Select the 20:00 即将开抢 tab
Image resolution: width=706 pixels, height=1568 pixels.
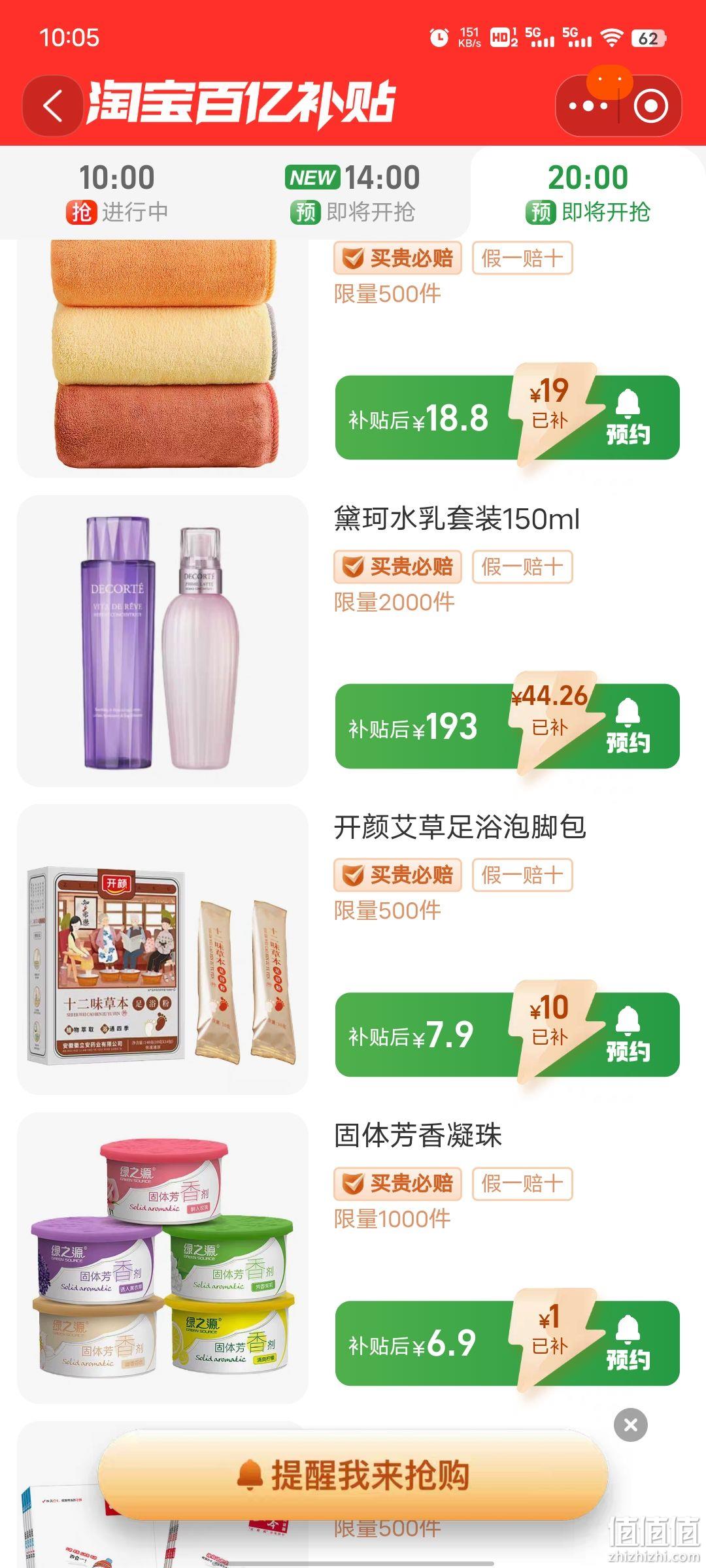(x=588, y=193)
